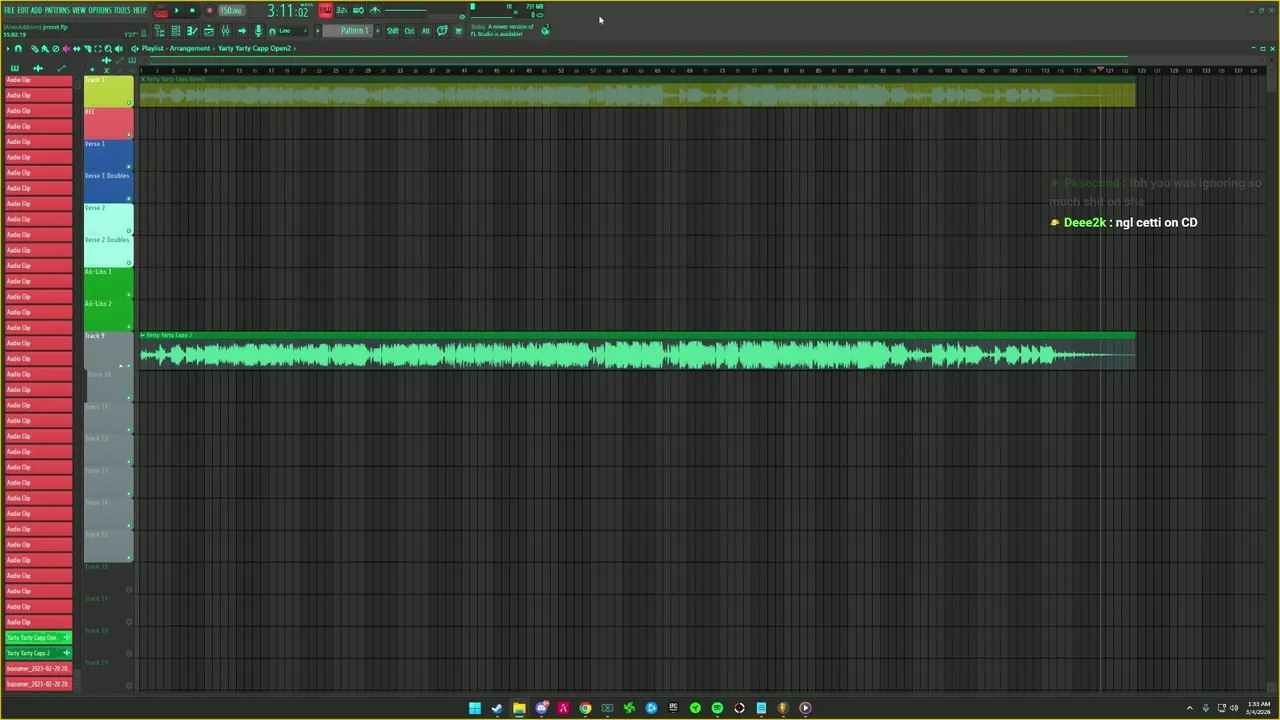Image resolution: width=1280 pixels, height=720 pixels.
Task: Select the Verse 1 Doubles track header
Action: pyautogui.click(x=108, y=187)
